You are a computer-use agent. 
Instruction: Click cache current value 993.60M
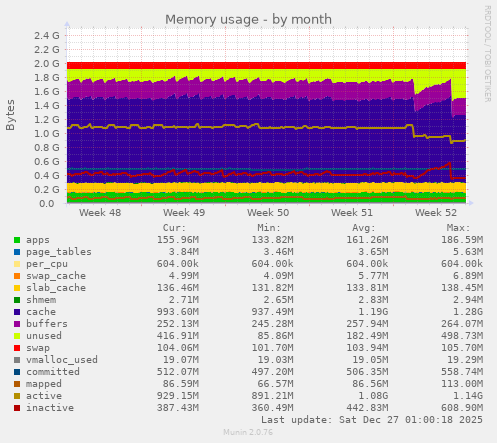(x=178, y=312)
